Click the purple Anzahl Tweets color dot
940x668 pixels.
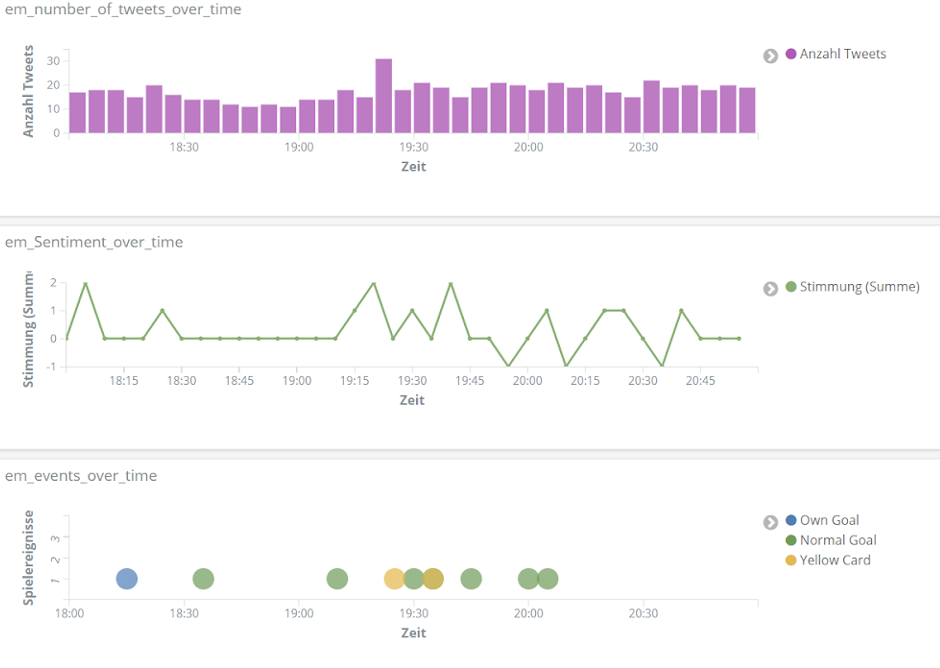pos(791,54)
